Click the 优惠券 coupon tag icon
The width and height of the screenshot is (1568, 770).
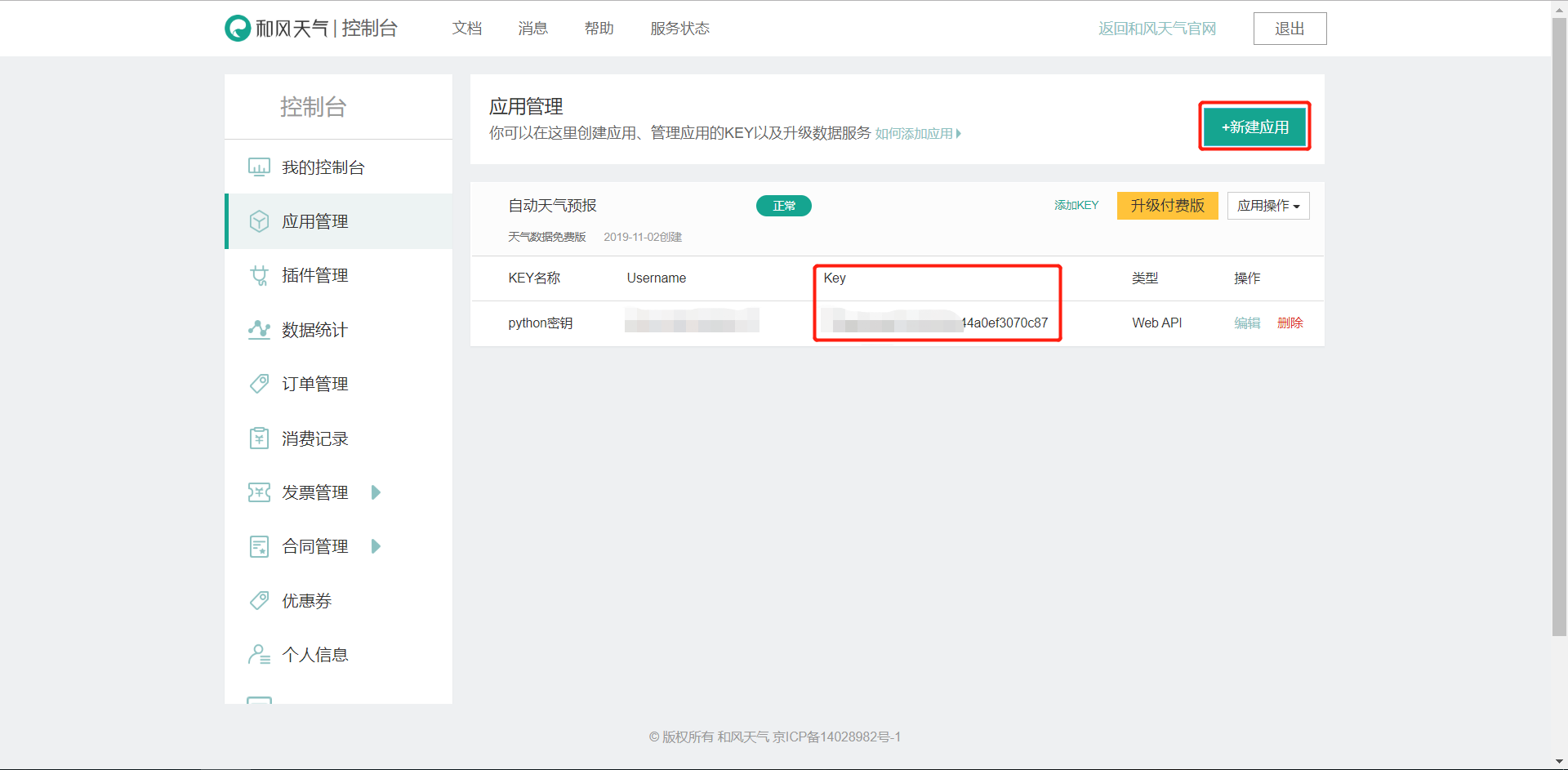click(259, 601)
